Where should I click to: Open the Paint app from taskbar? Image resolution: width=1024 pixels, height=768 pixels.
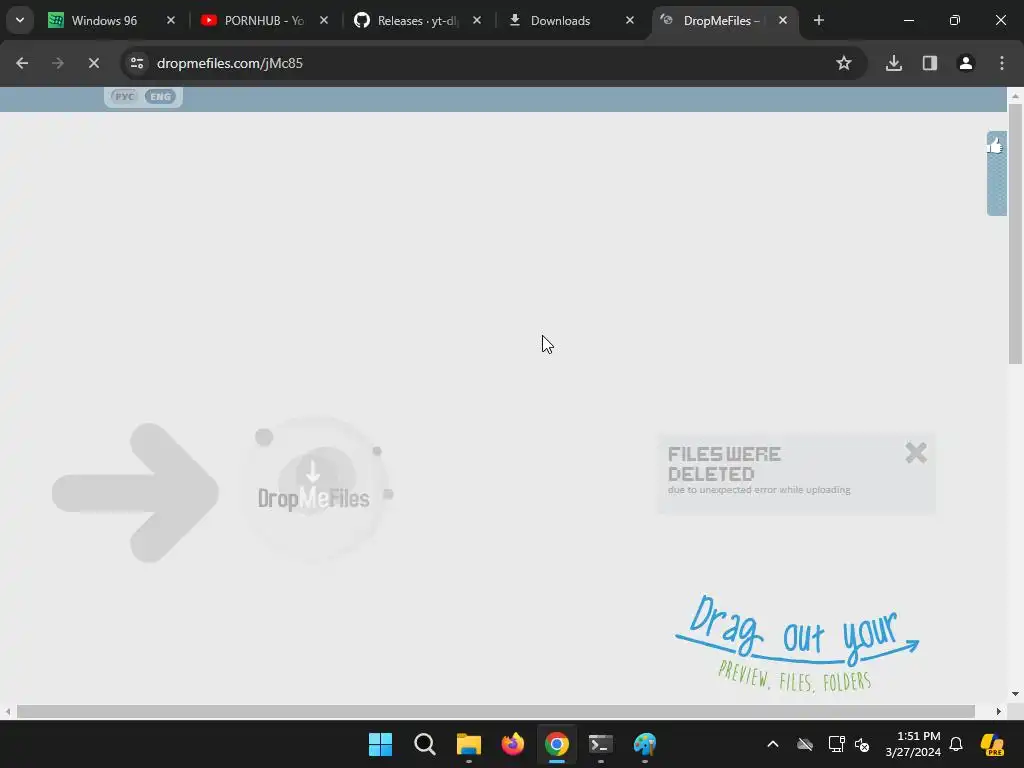(645, 744)
